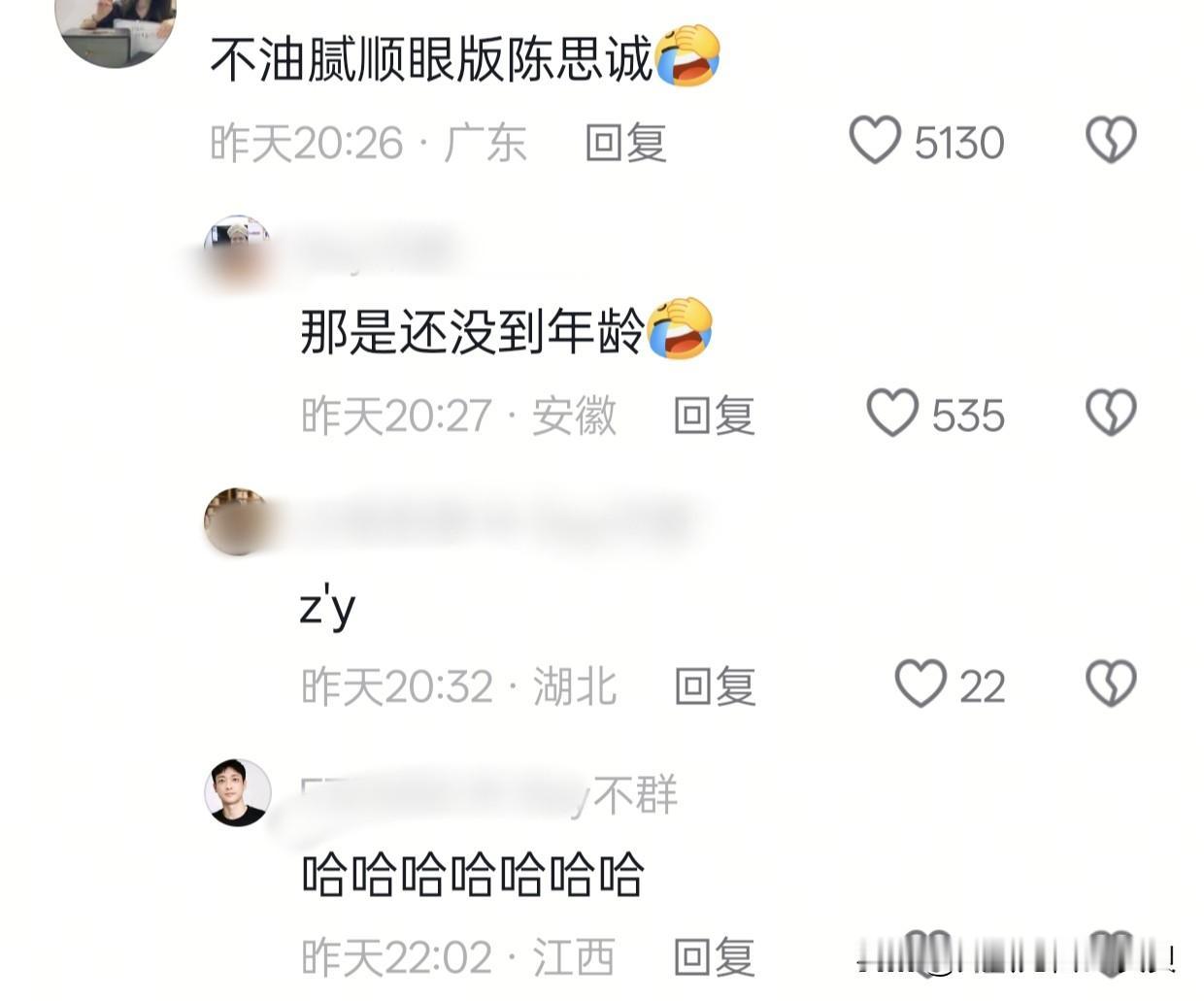Dislike the z'y reply from 湖北
This screenshot has height=1001, width=1204.
[x=1111, y=684]
